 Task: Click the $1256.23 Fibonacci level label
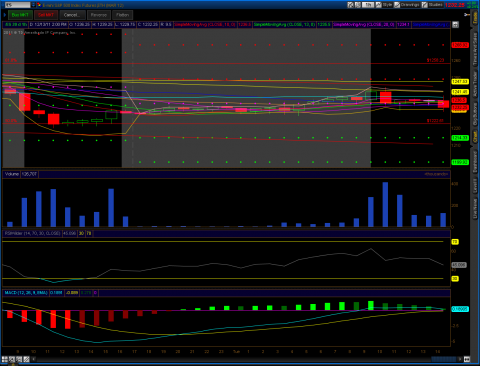coord(435,60)
